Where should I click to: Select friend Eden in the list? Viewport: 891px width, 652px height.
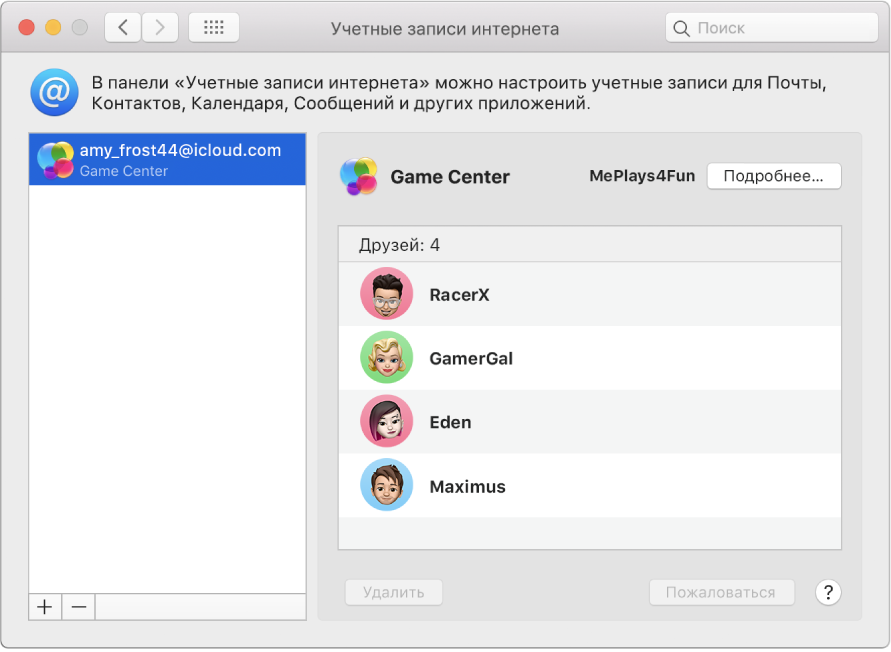pyautogui.click(x=589, y=422)
